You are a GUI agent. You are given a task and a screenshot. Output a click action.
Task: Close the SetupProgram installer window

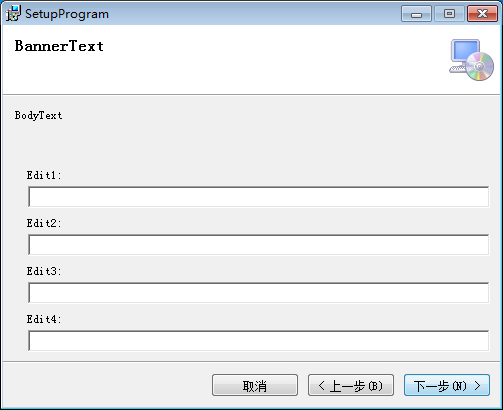(x=482, y=14)
